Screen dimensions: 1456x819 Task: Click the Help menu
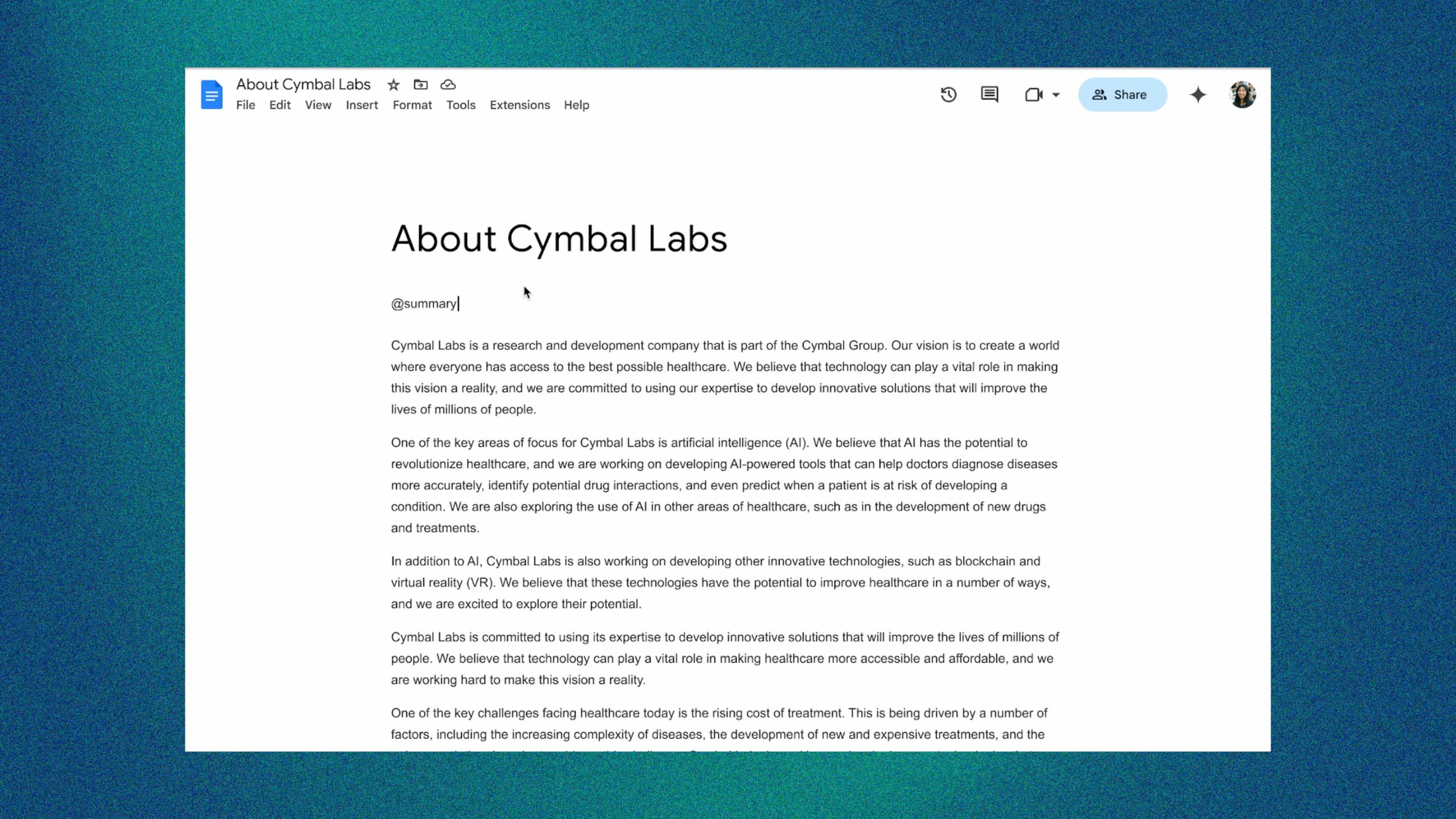click(x=576, y=105)
